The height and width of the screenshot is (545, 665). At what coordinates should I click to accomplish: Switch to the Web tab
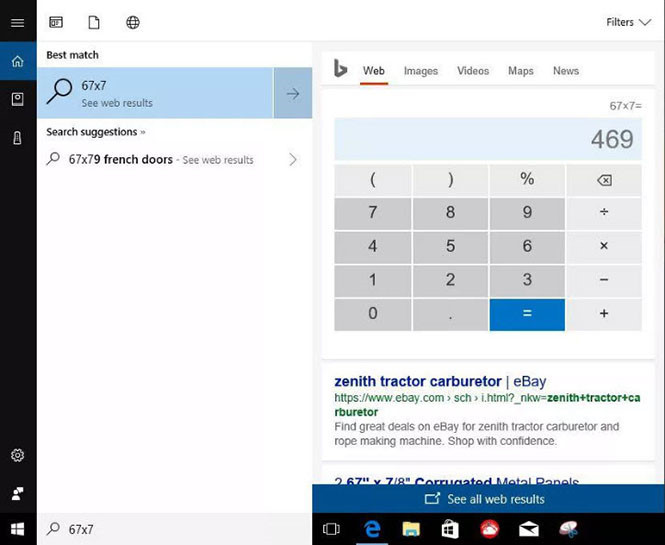tap(374, 71)
